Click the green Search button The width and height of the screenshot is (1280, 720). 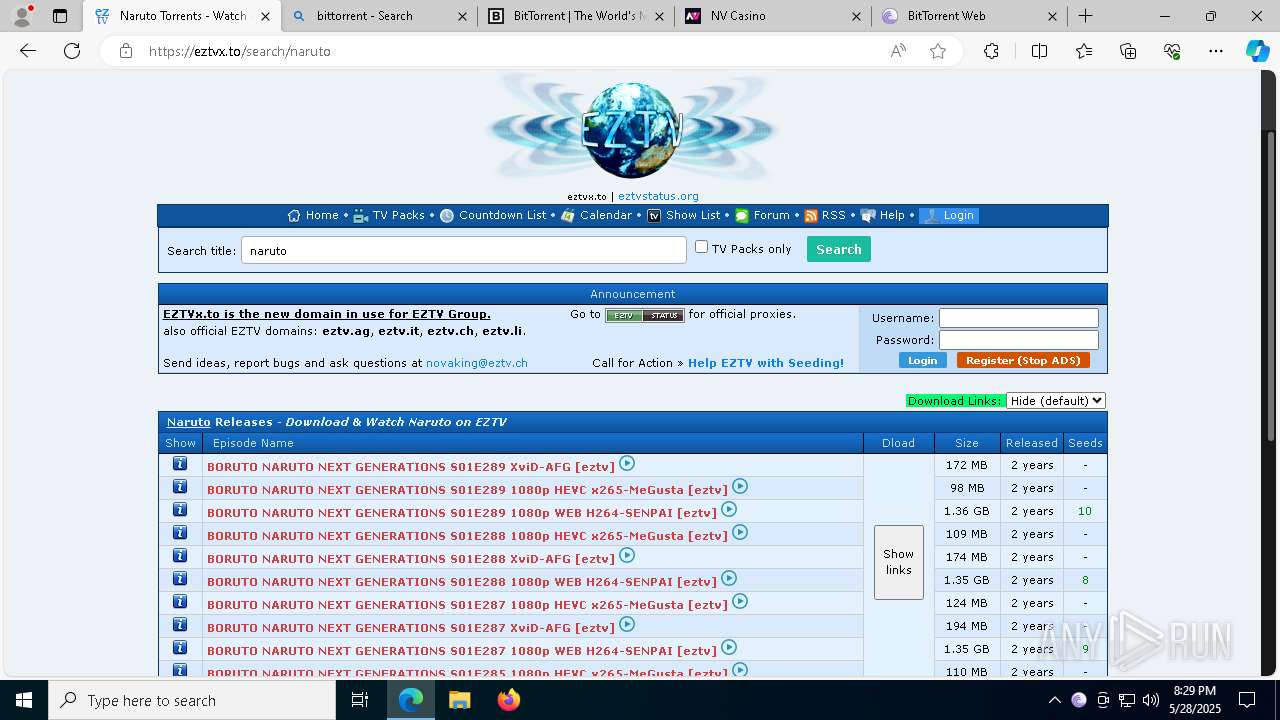click(x=838, y=249)
